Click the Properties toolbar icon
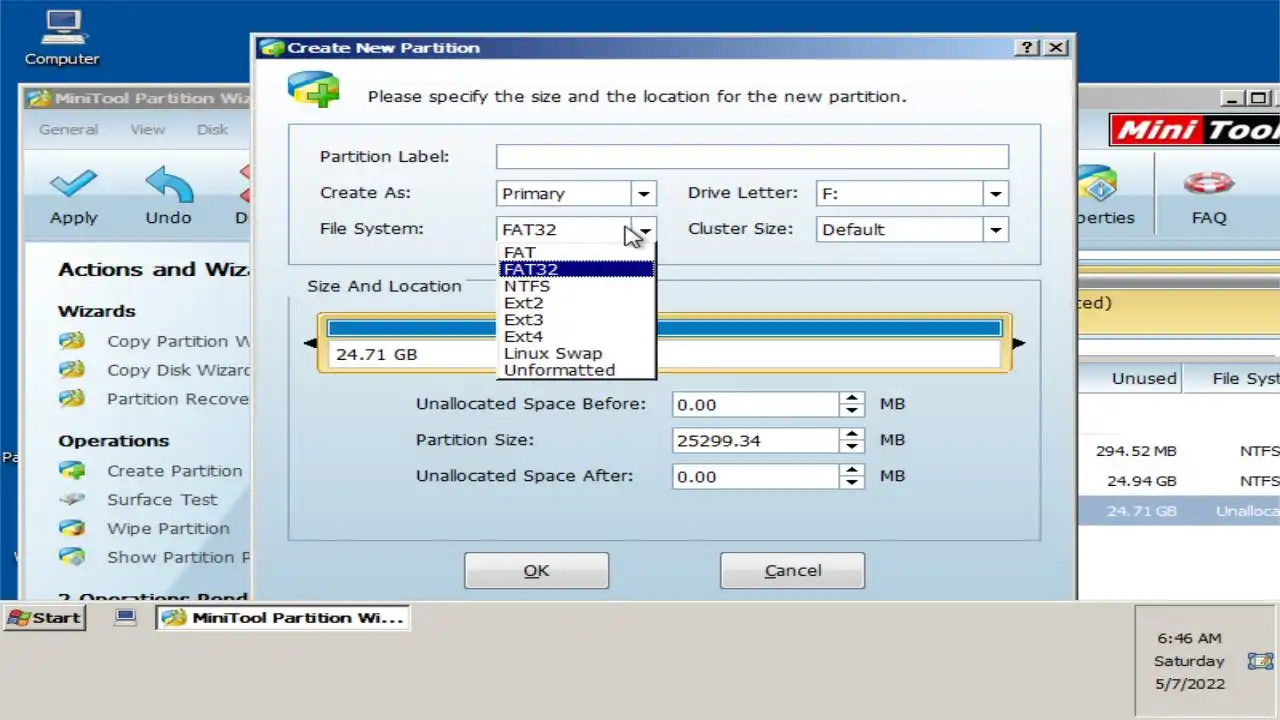1280x720 pixels. 1096,185
